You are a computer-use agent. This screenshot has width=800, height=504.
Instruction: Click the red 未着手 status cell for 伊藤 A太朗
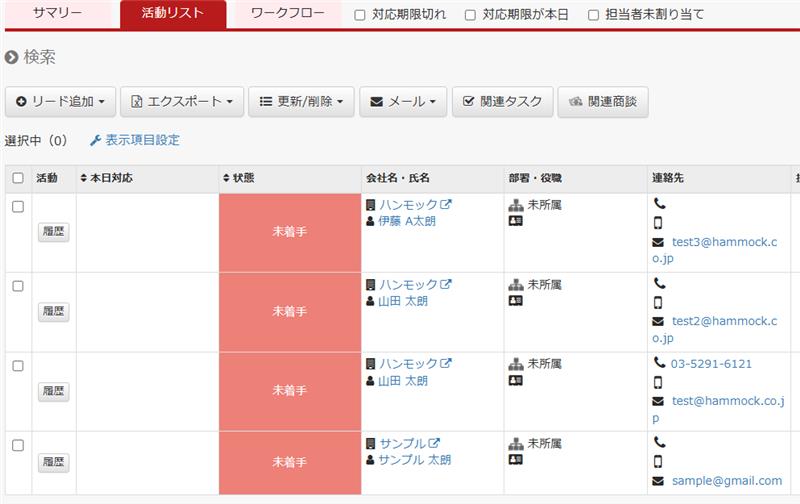289,231
